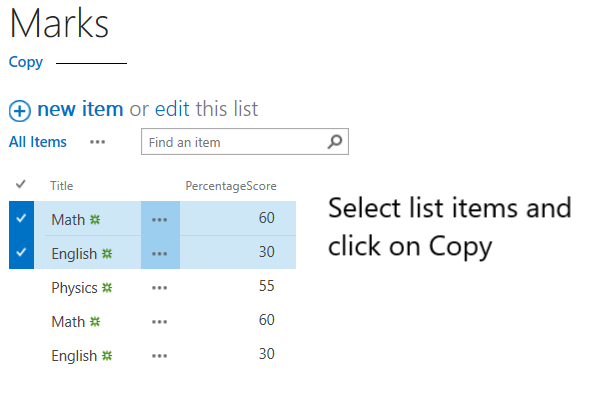Click the green star next to selected English
This screenshot has height=404, width=592.
coord(107,254)
